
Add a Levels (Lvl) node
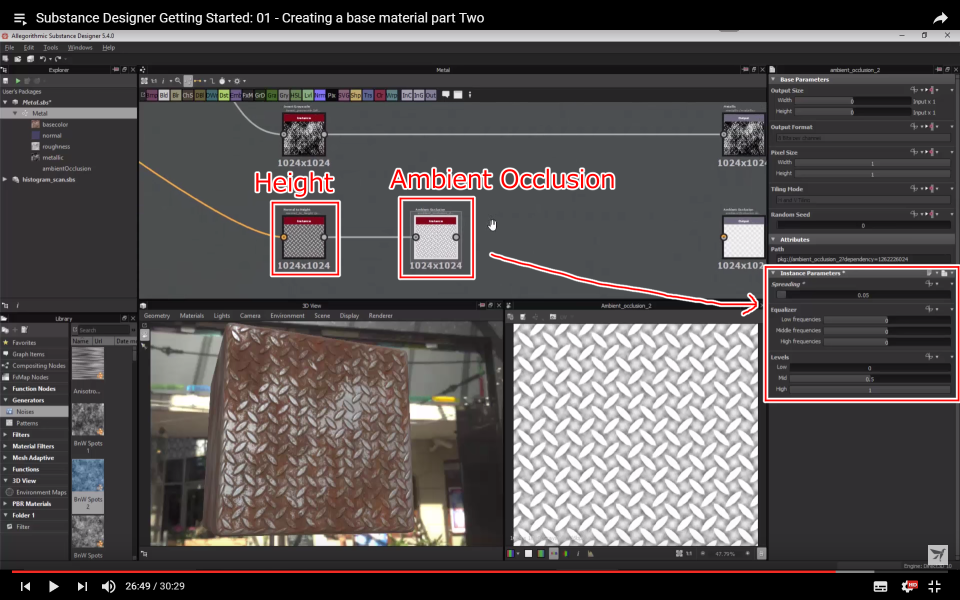(x=308, y=95)
